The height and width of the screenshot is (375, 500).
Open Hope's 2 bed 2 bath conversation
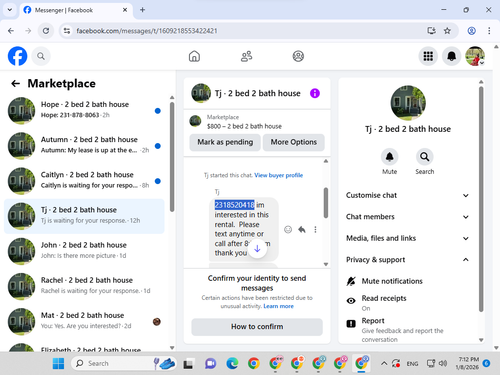click(x=84, y=110)
